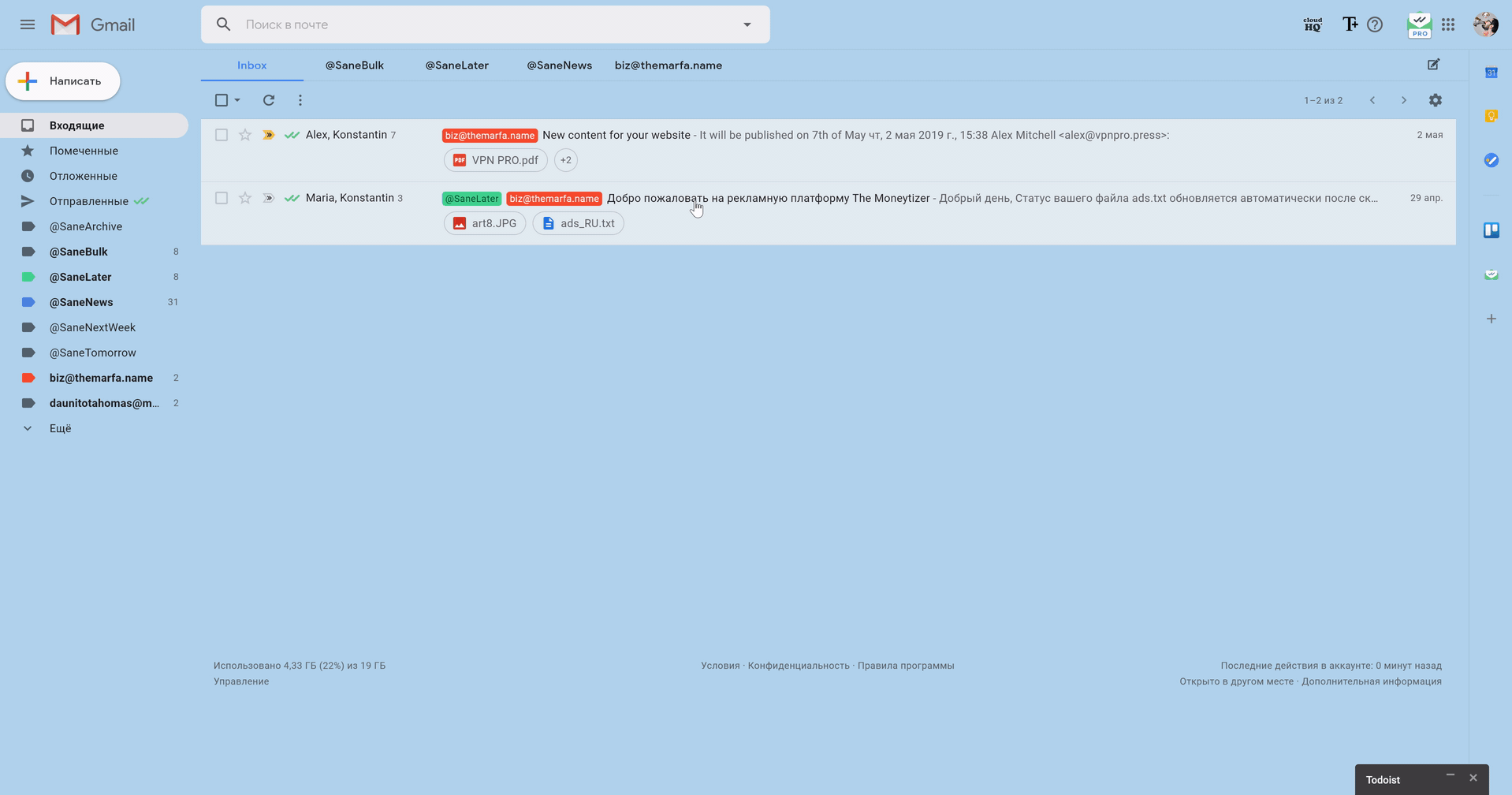Open the three-dot more actions menu
This screenshot has width=1512, height=795.
pyautogui.click(x=300, y=100)
